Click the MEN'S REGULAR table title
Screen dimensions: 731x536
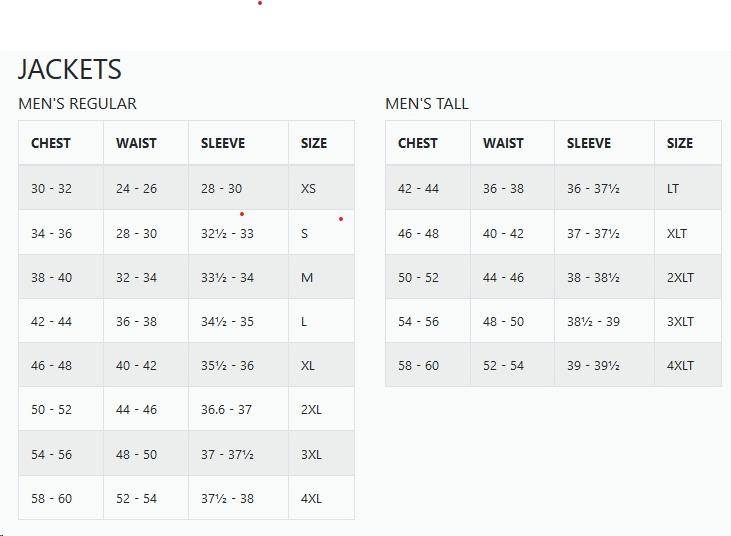(77, 103)
